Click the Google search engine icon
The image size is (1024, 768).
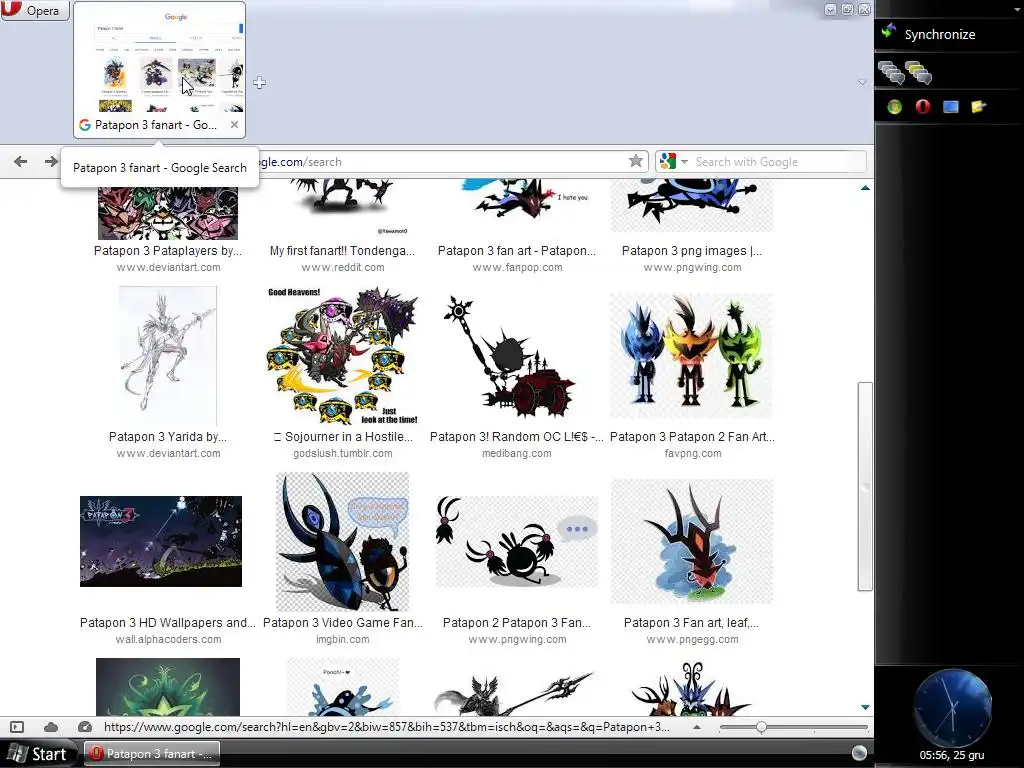[x=667, y=161]
